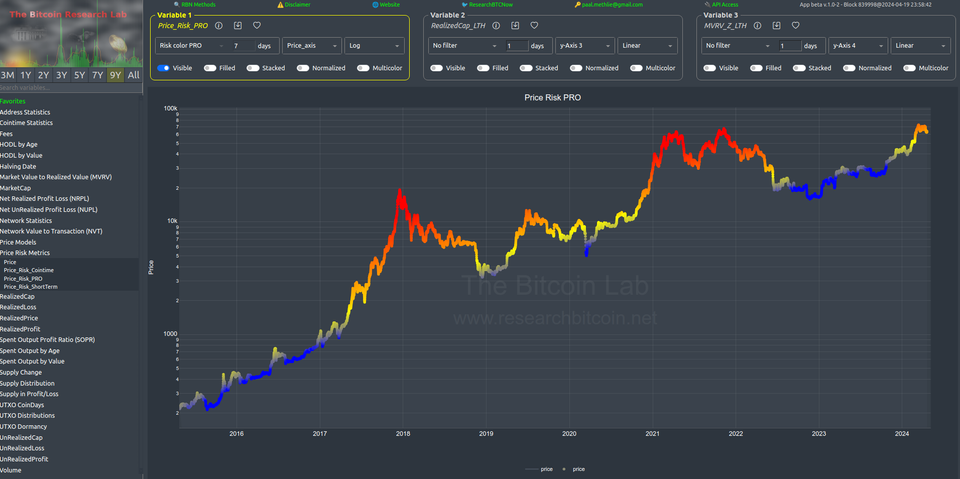Open y-Axis 4 dropdown in Variable 3

coord(858,45)
